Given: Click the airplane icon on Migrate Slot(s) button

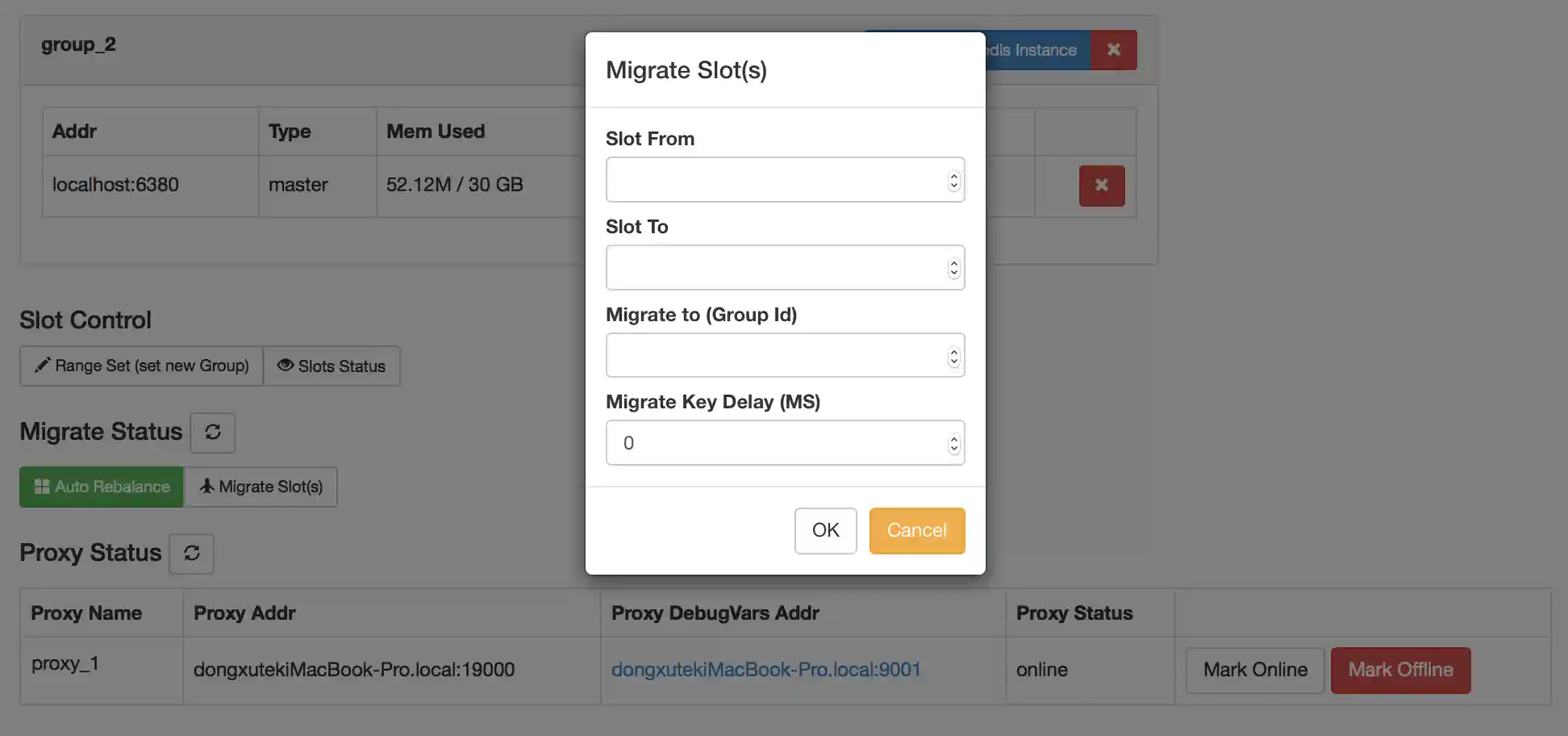Looking at the screenshot, I should 207,487.
